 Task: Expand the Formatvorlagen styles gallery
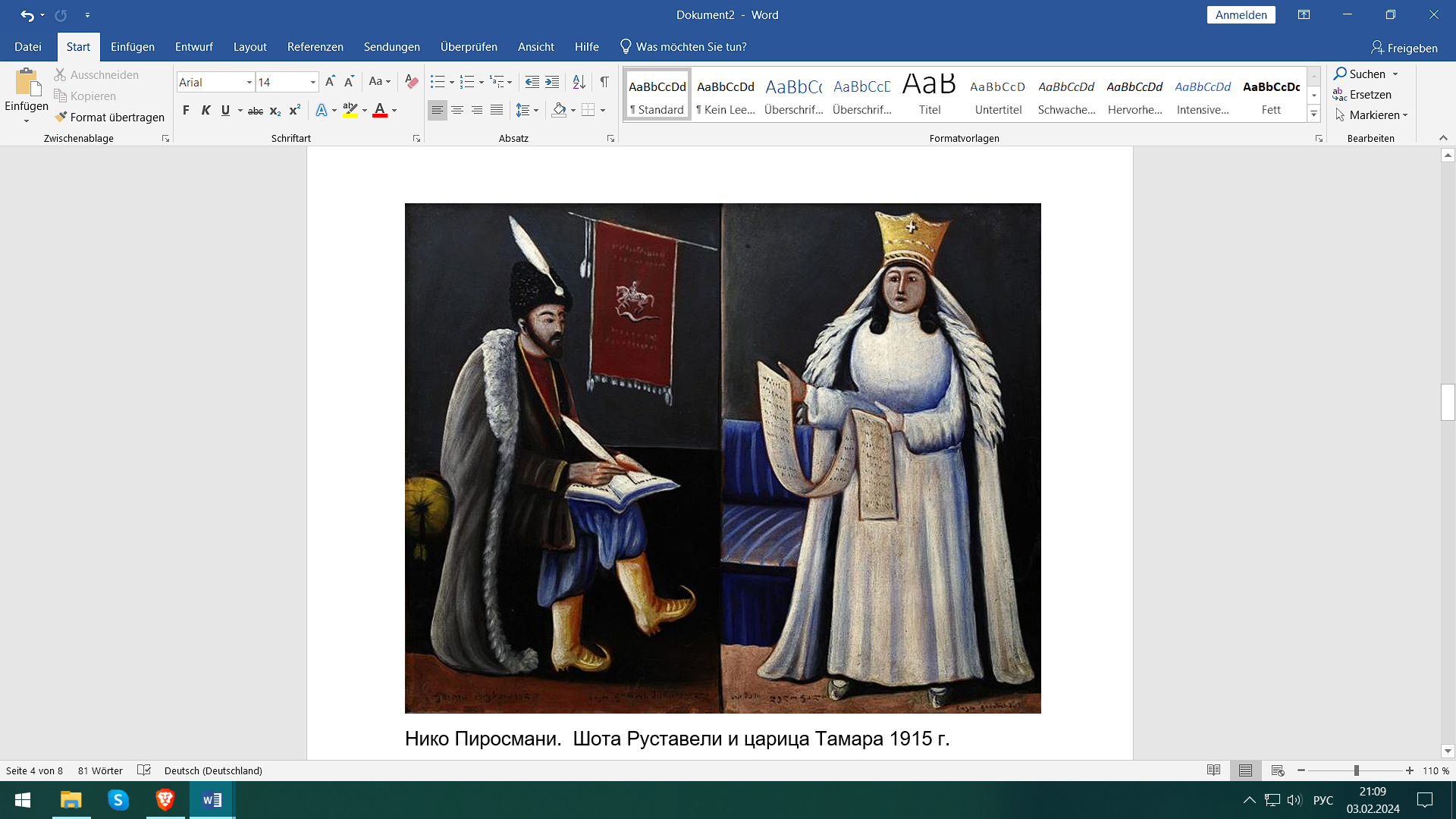1314,114
